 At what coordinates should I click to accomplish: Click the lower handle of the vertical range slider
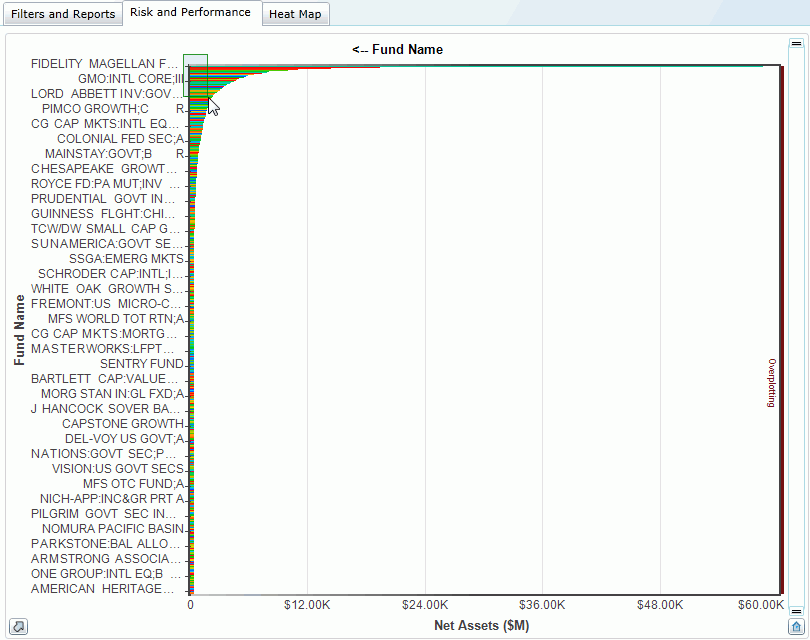pos(796,612)
